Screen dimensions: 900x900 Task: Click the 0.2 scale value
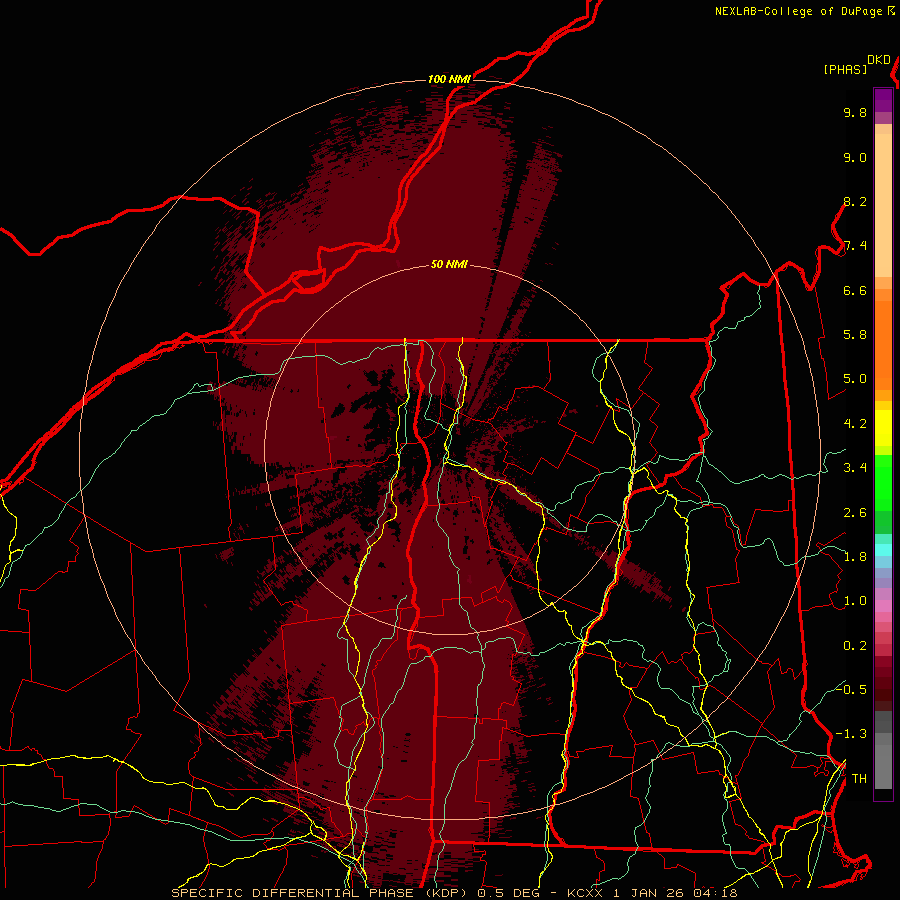pyautogui.click(x=855, y=646)
